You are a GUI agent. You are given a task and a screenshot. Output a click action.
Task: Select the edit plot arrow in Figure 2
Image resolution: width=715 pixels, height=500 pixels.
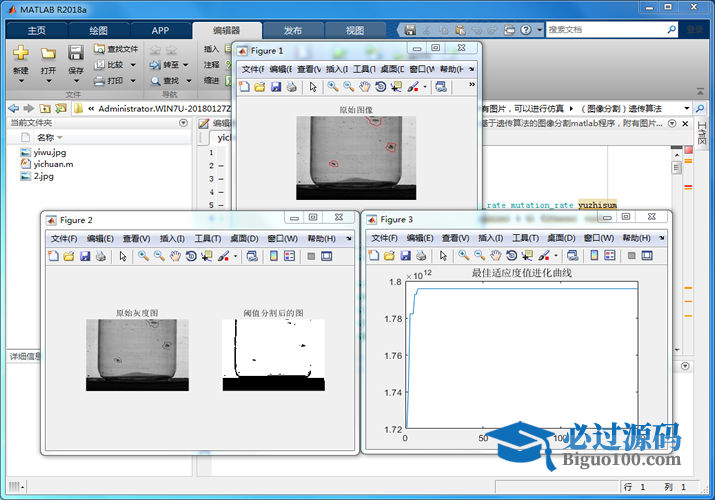pyautogui.click(x=123, y=256)
